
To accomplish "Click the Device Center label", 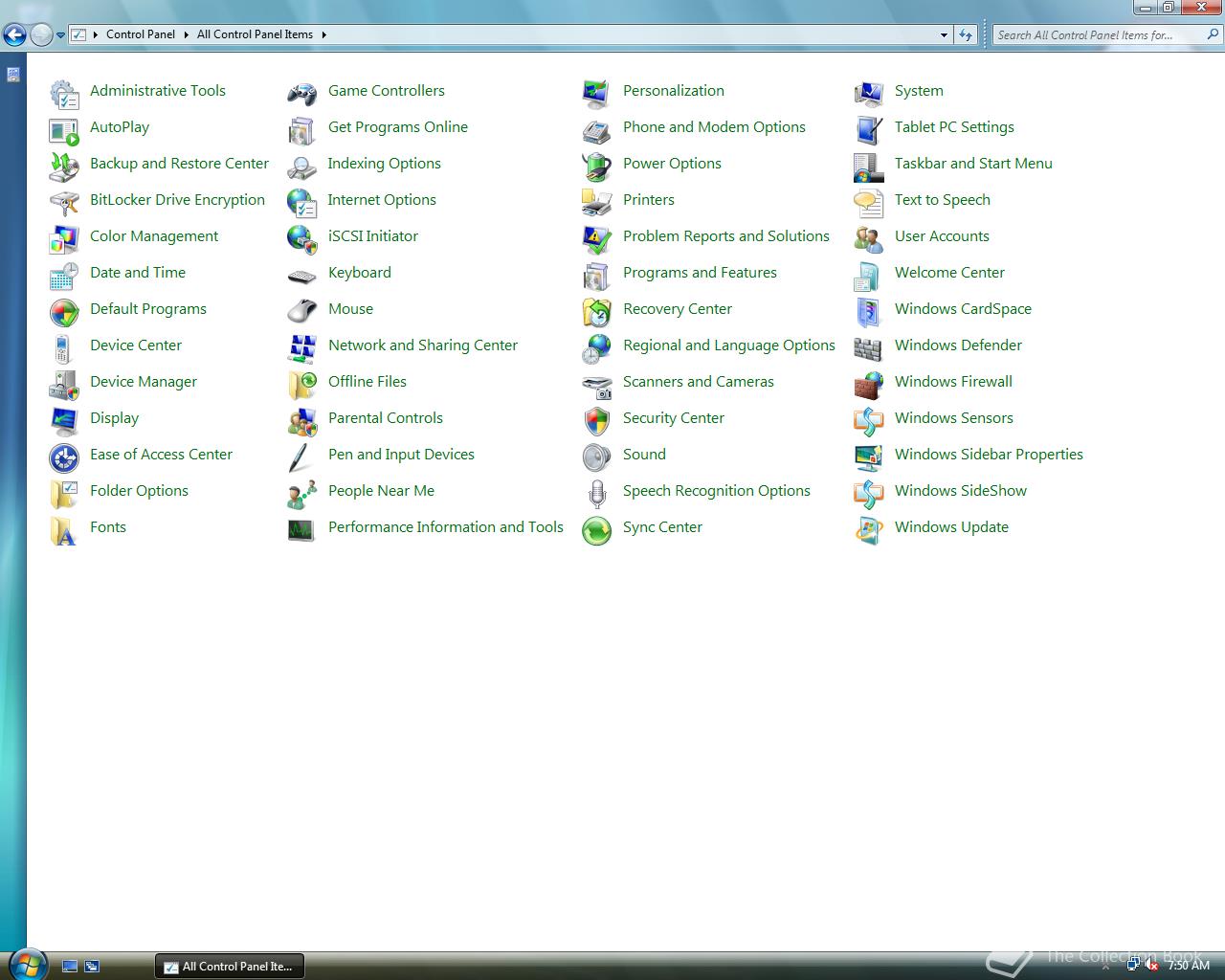I will [x=136, y=345].
